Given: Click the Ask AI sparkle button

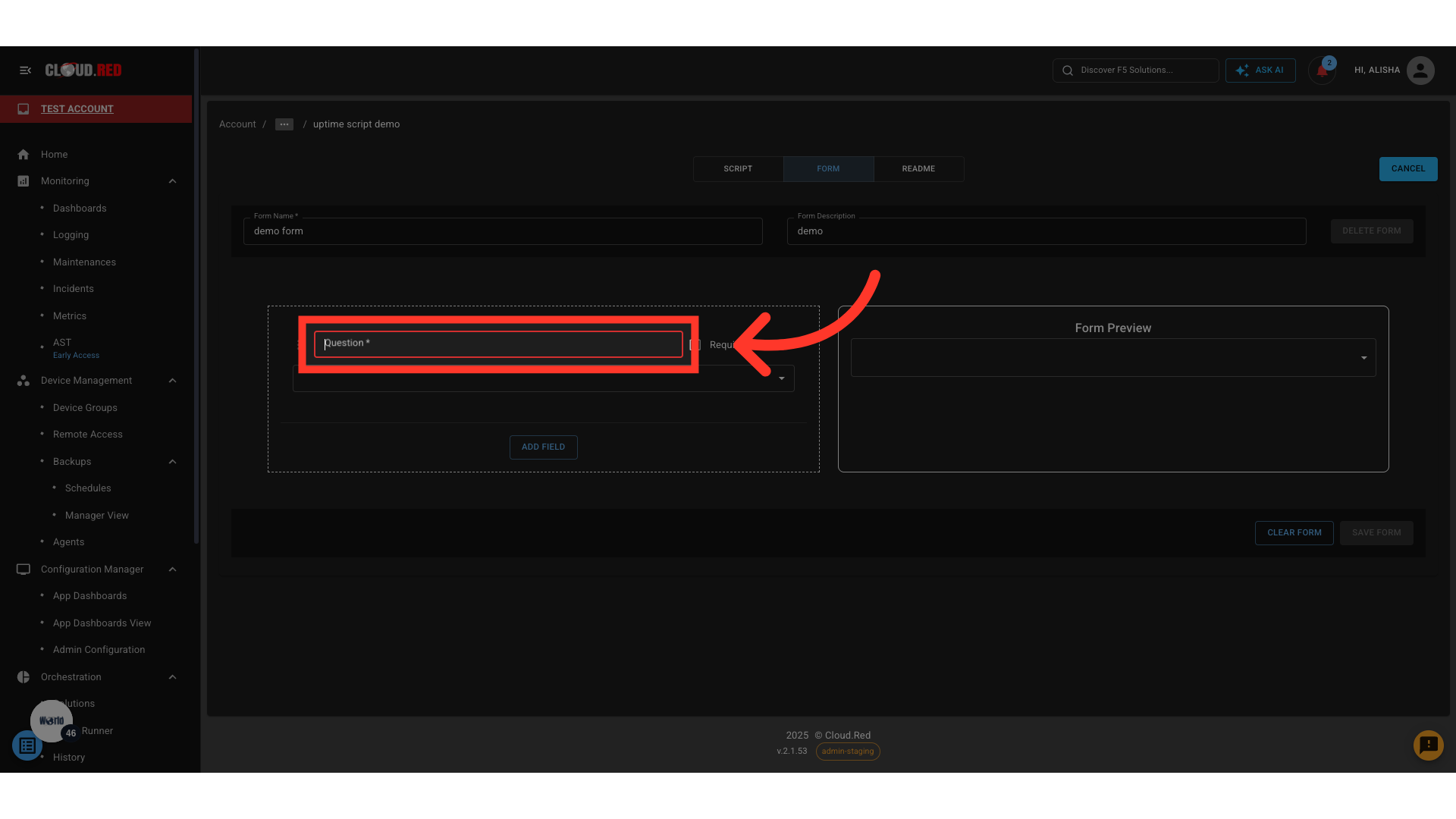Looking at the screenshot, I should coord(1260,71).
